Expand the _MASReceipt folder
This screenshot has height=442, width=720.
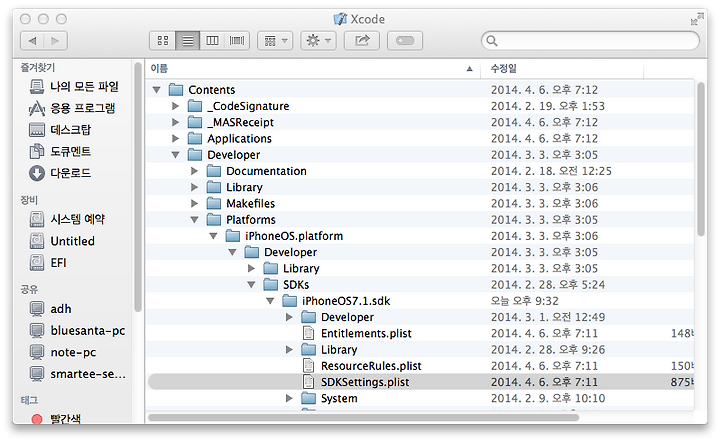(175, 122)
